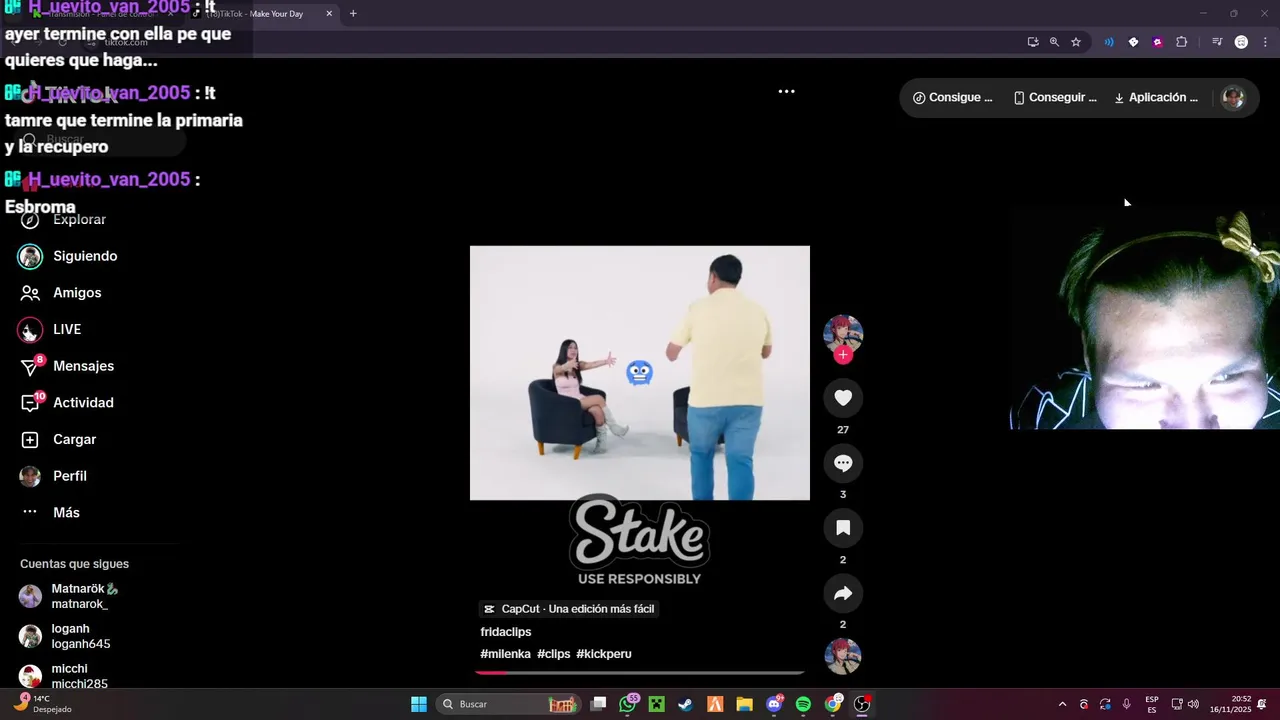Save the video with the bookmark icon
This screenshot has width=1280, height=720.
pyautogui.click(x=843, y=528)
